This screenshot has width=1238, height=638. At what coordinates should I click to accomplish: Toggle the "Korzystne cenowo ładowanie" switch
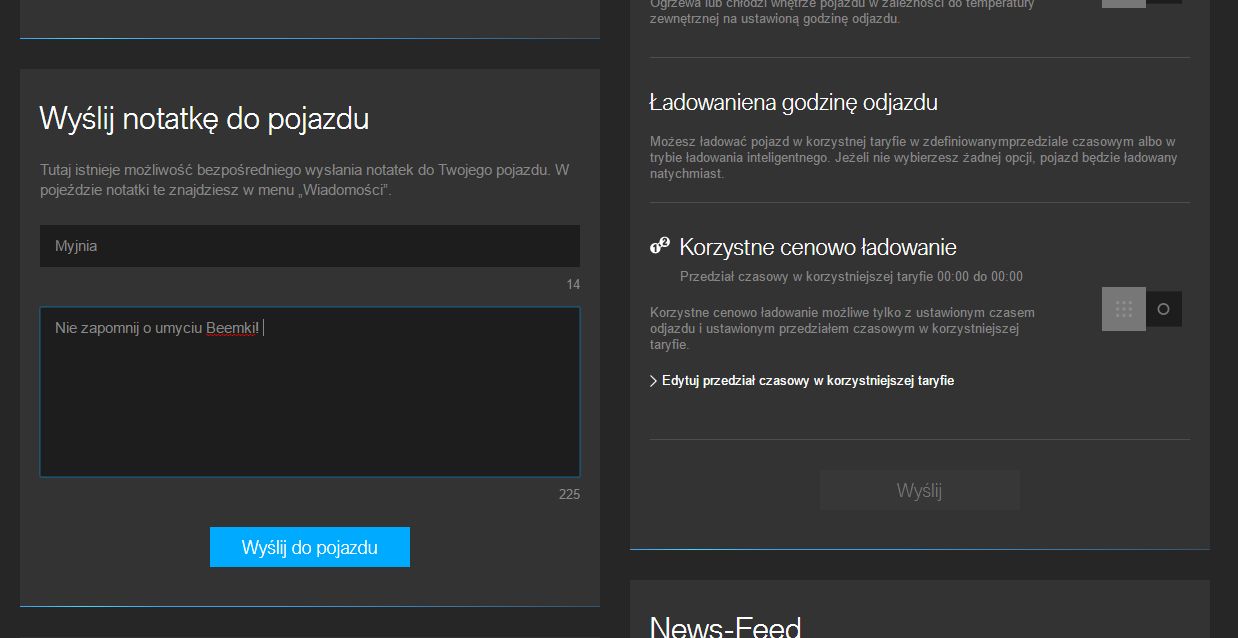click(x=1142, y=309)
